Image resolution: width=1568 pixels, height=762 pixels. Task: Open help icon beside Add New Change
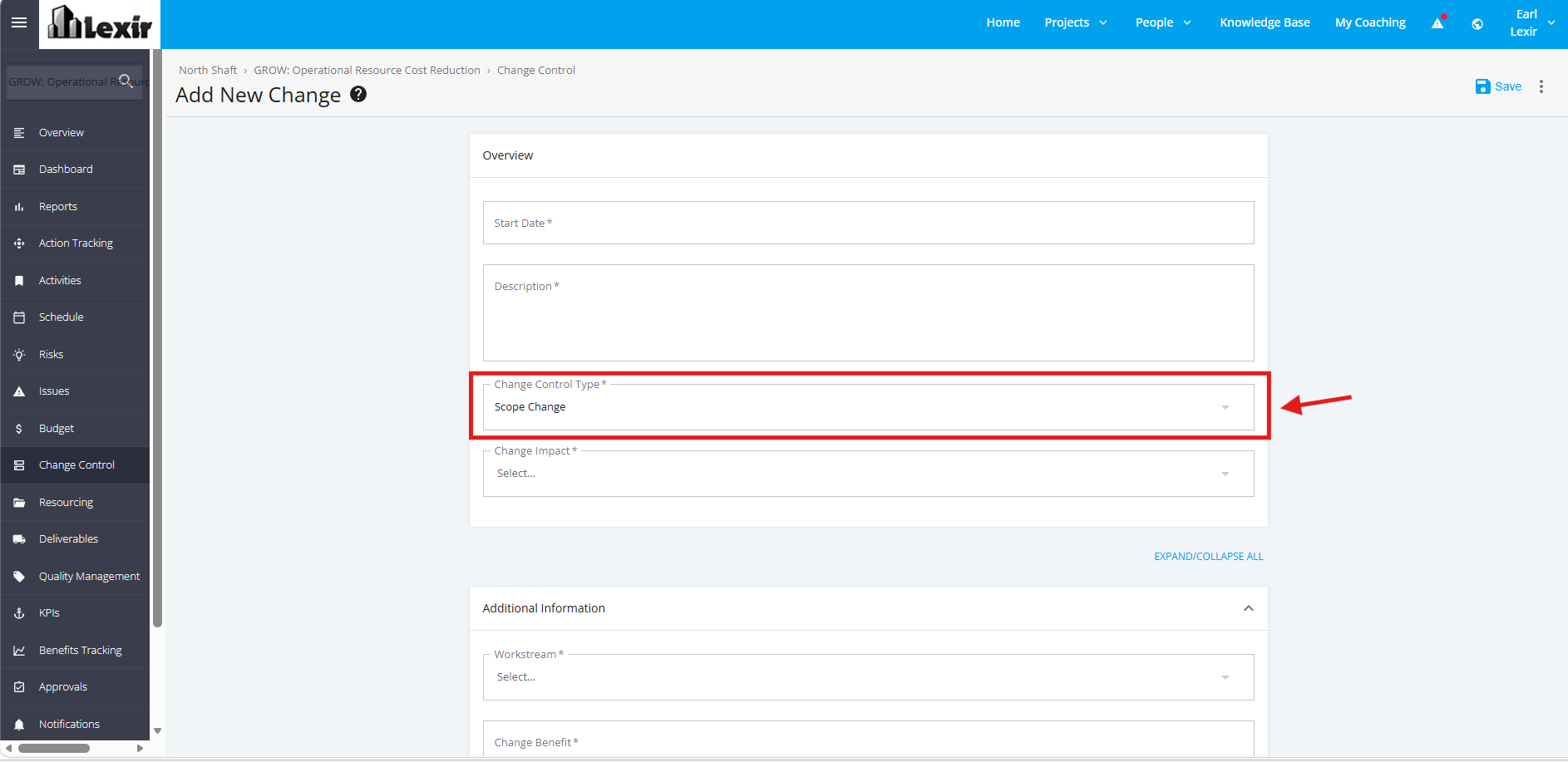click(358, 94)
